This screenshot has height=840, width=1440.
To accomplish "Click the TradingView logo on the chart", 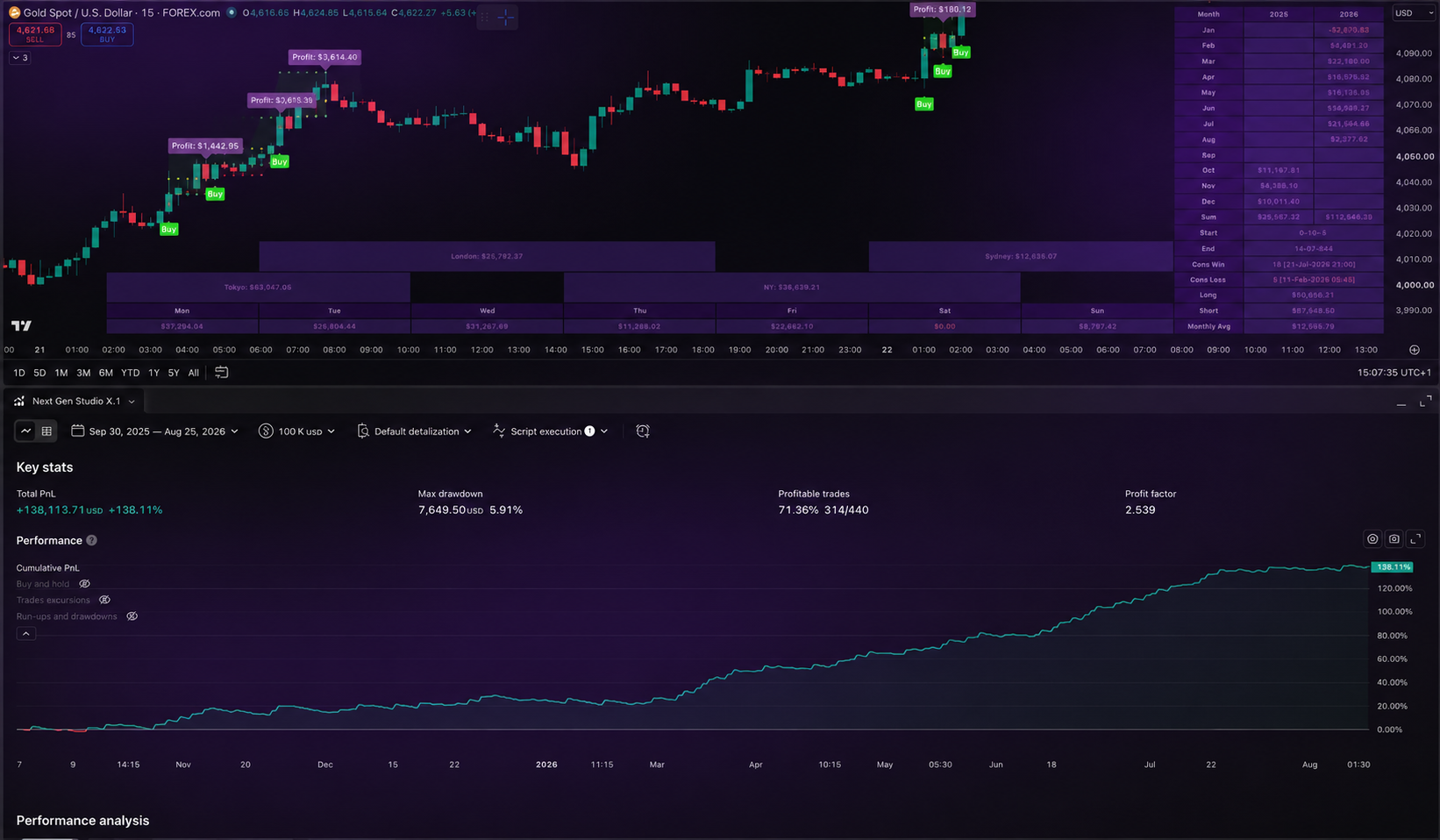I will click(x=21, y=325).
